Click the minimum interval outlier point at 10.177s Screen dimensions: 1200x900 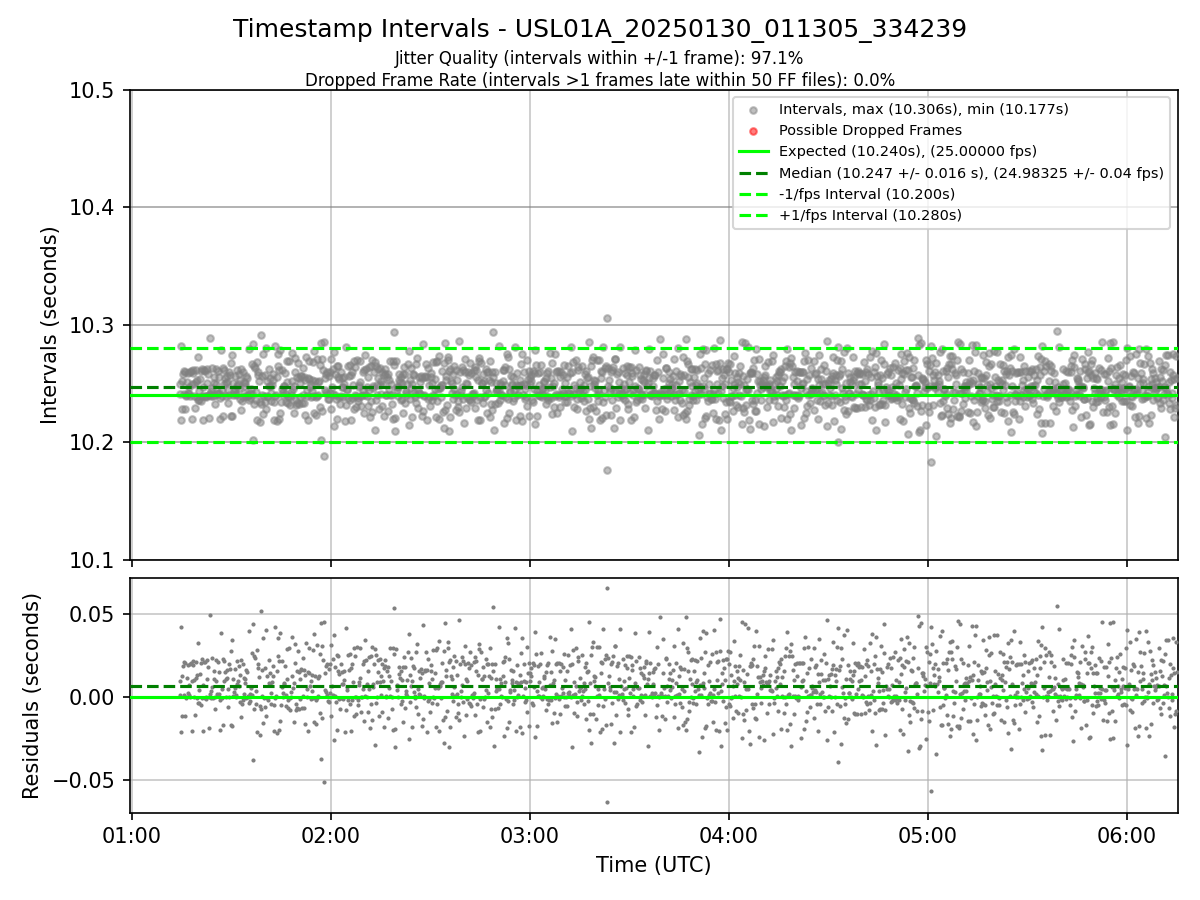pos(607,470)
